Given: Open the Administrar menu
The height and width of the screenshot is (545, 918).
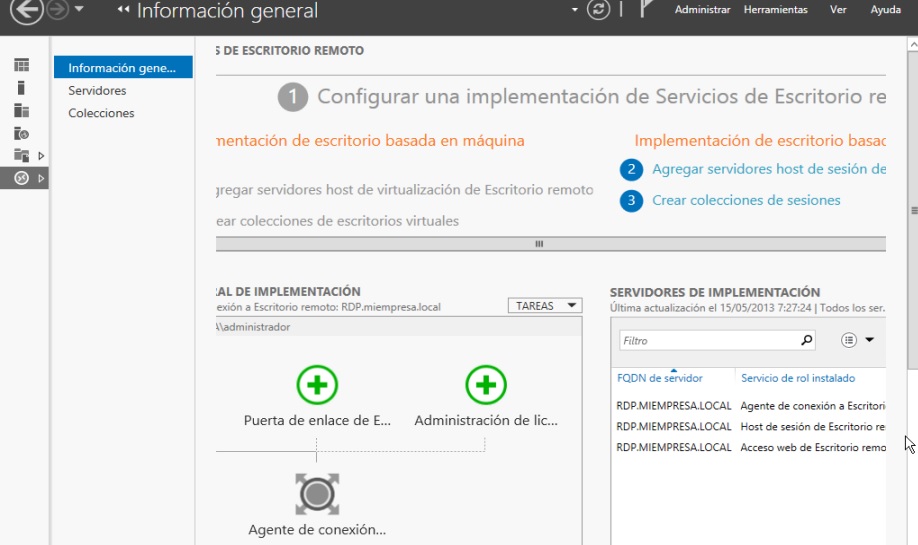Looking at the screenshot, I should [x=702, y=10].
